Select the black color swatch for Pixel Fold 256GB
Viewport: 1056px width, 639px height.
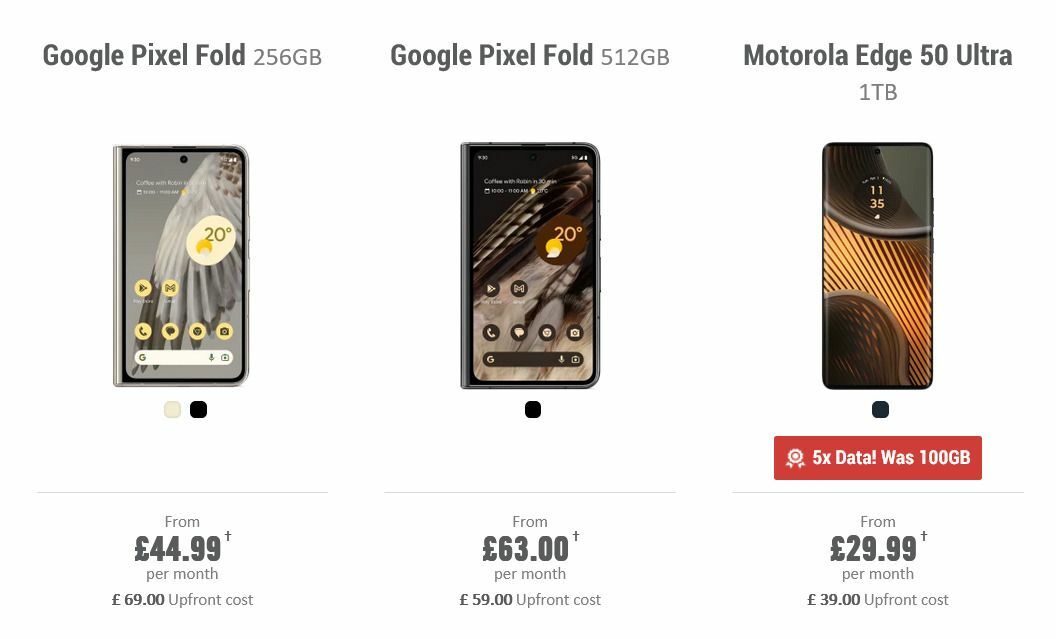tap(198, 409)
